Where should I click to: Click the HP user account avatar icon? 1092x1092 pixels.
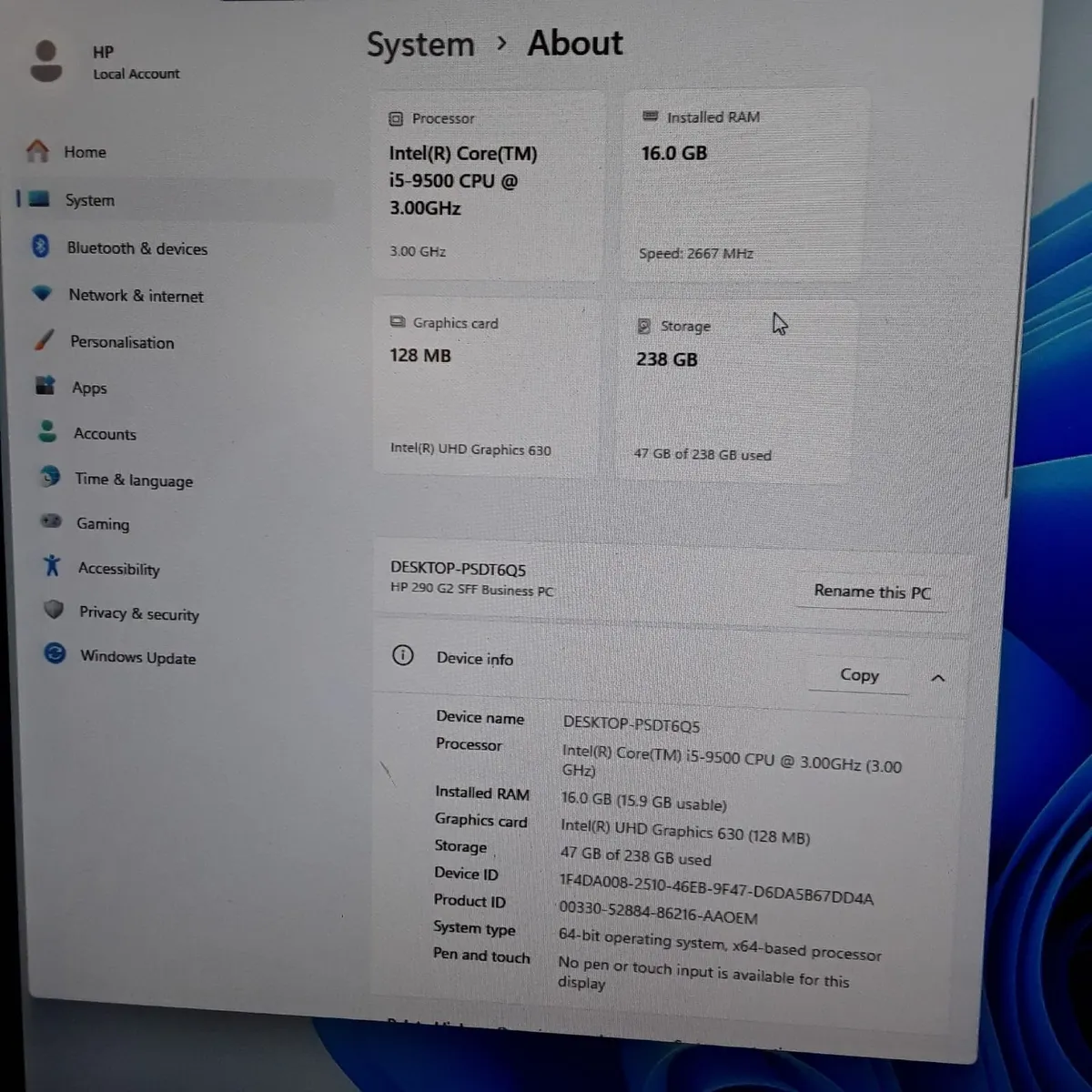45,61
